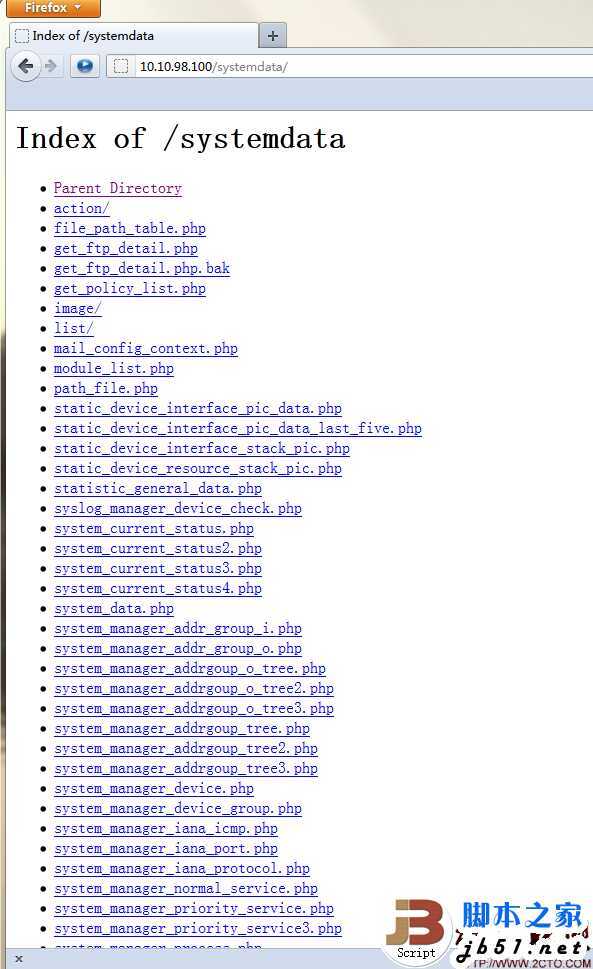Image resolution: width=593 pixels, height=969 pixels.
Task: Open system_manager_iana_protocol.php link
Action: 182,868
